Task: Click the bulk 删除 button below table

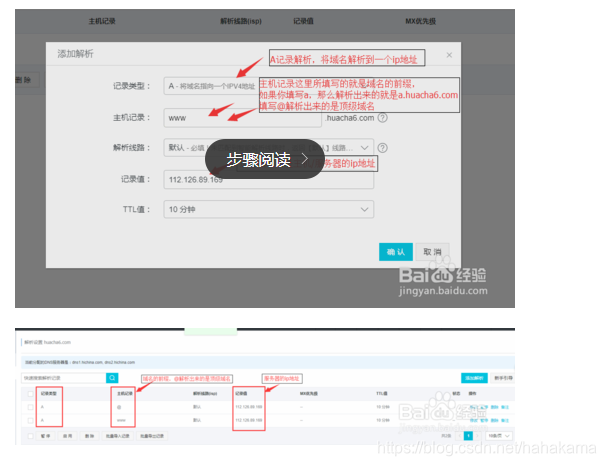Action: pos(89,436)
